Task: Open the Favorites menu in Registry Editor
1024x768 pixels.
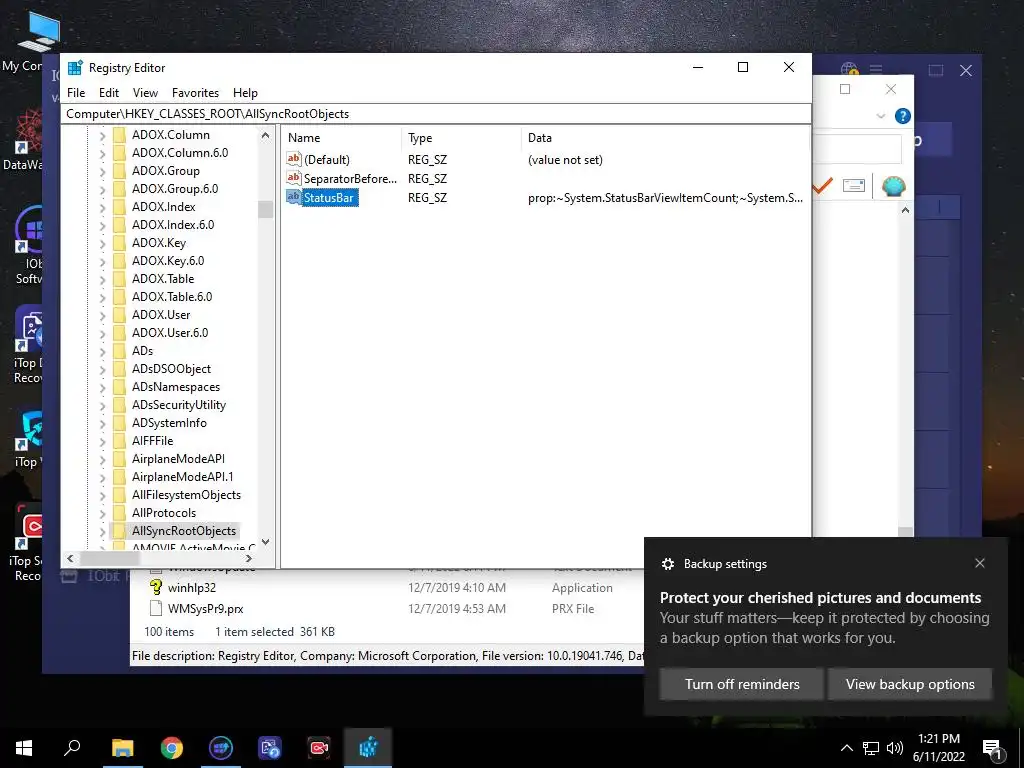Action: 195,93
